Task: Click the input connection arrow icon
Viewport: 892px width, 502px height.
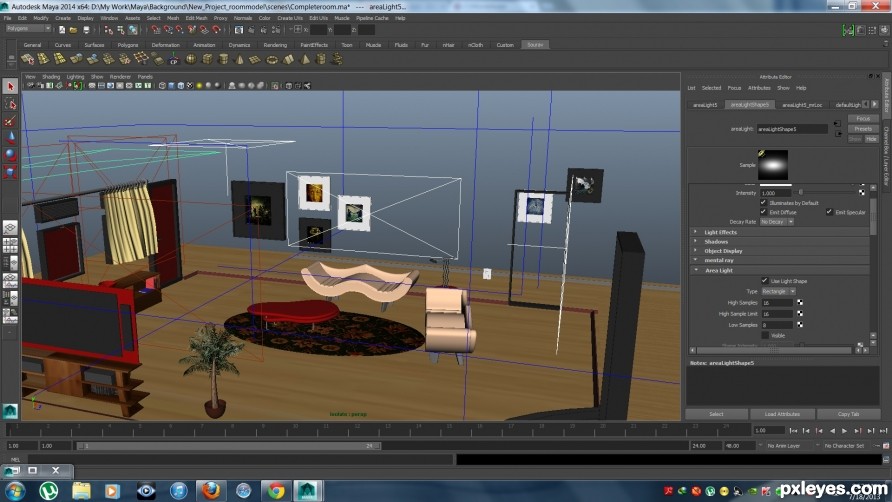Action: (837, 124)
